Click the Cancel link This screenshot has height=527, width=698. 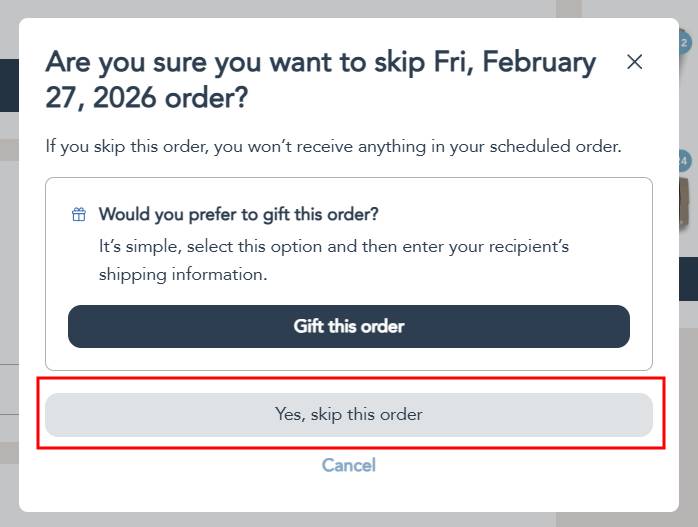[x=349, y=465]
